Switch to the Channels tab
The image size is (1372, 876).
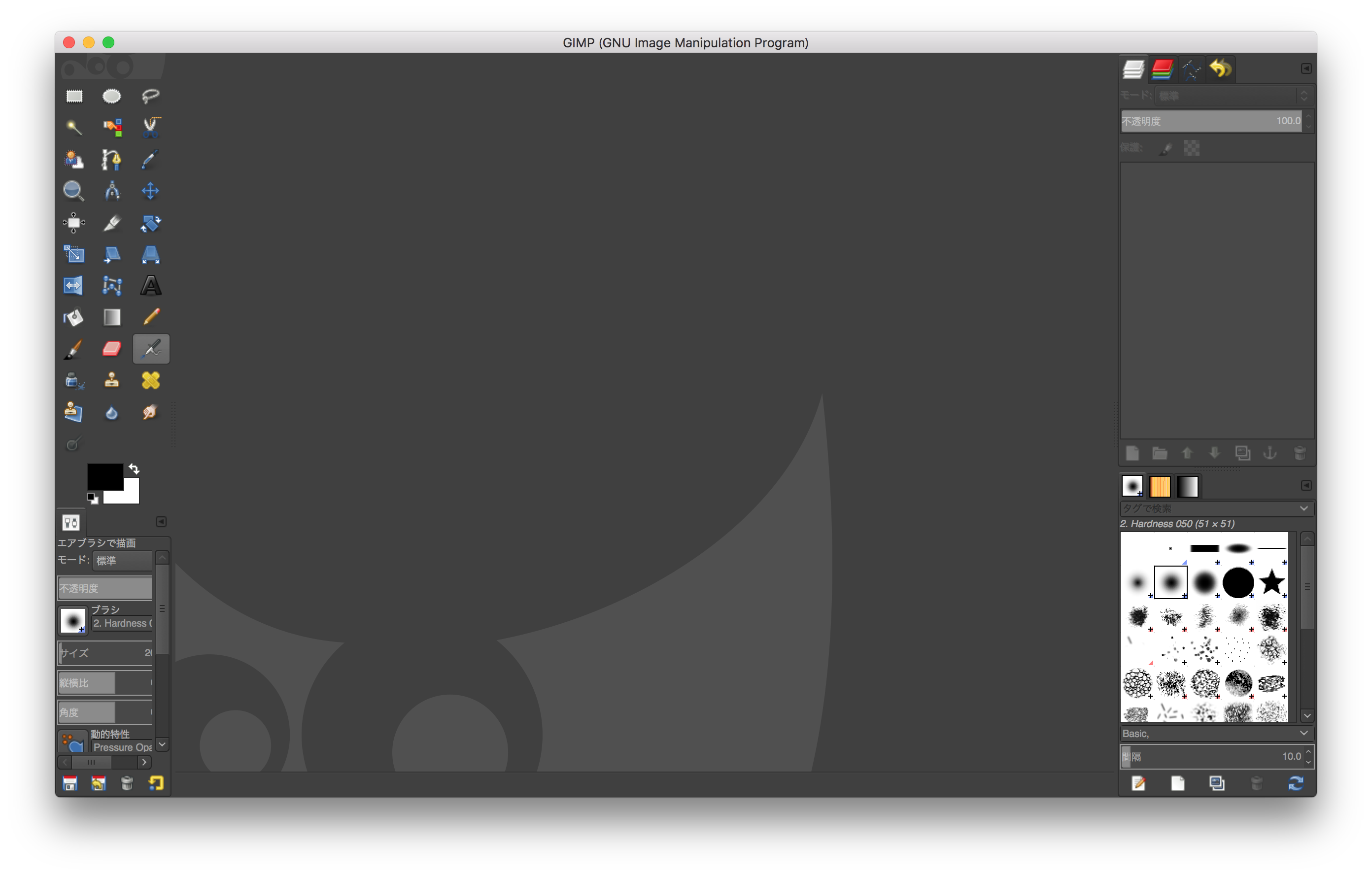point(1163,69)
